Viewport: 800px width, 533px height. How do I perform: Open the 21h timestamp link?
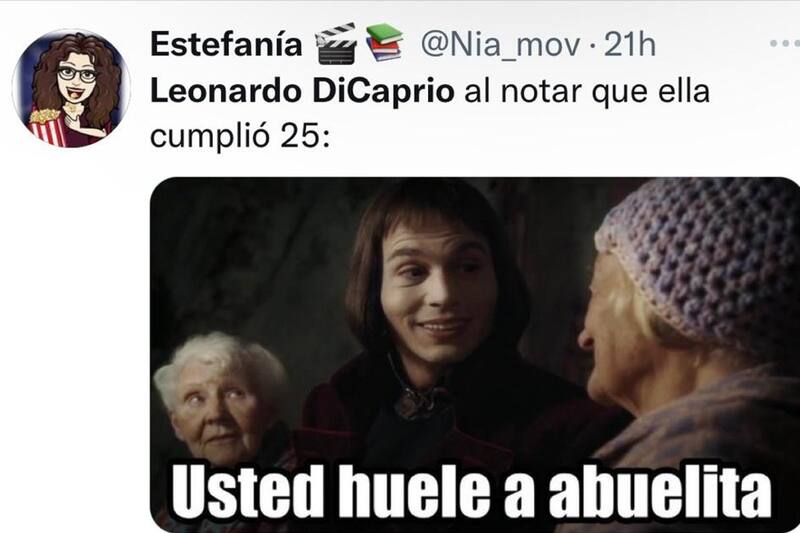click(630, 45)
